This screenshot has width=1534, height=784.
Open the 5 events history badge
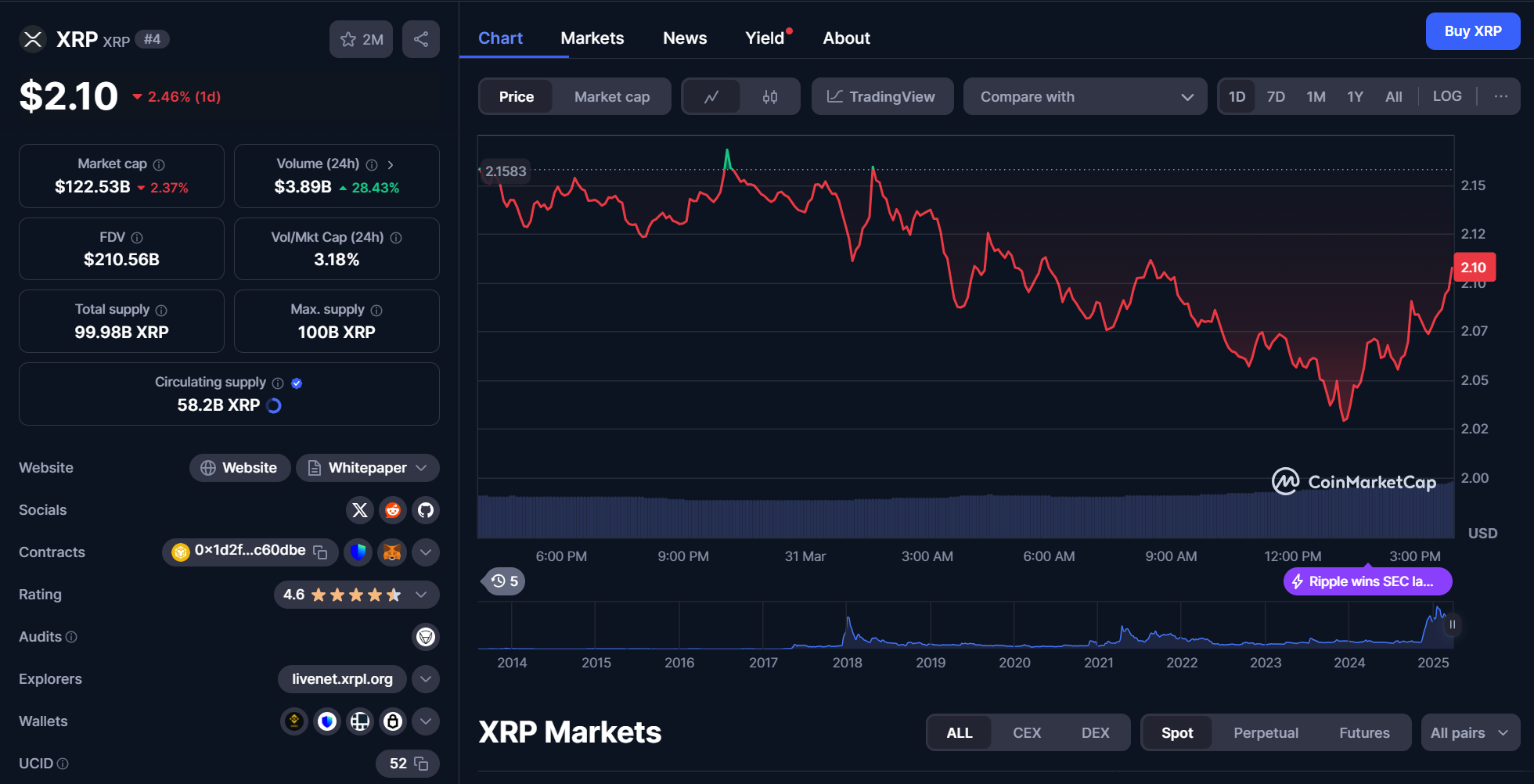503,581
